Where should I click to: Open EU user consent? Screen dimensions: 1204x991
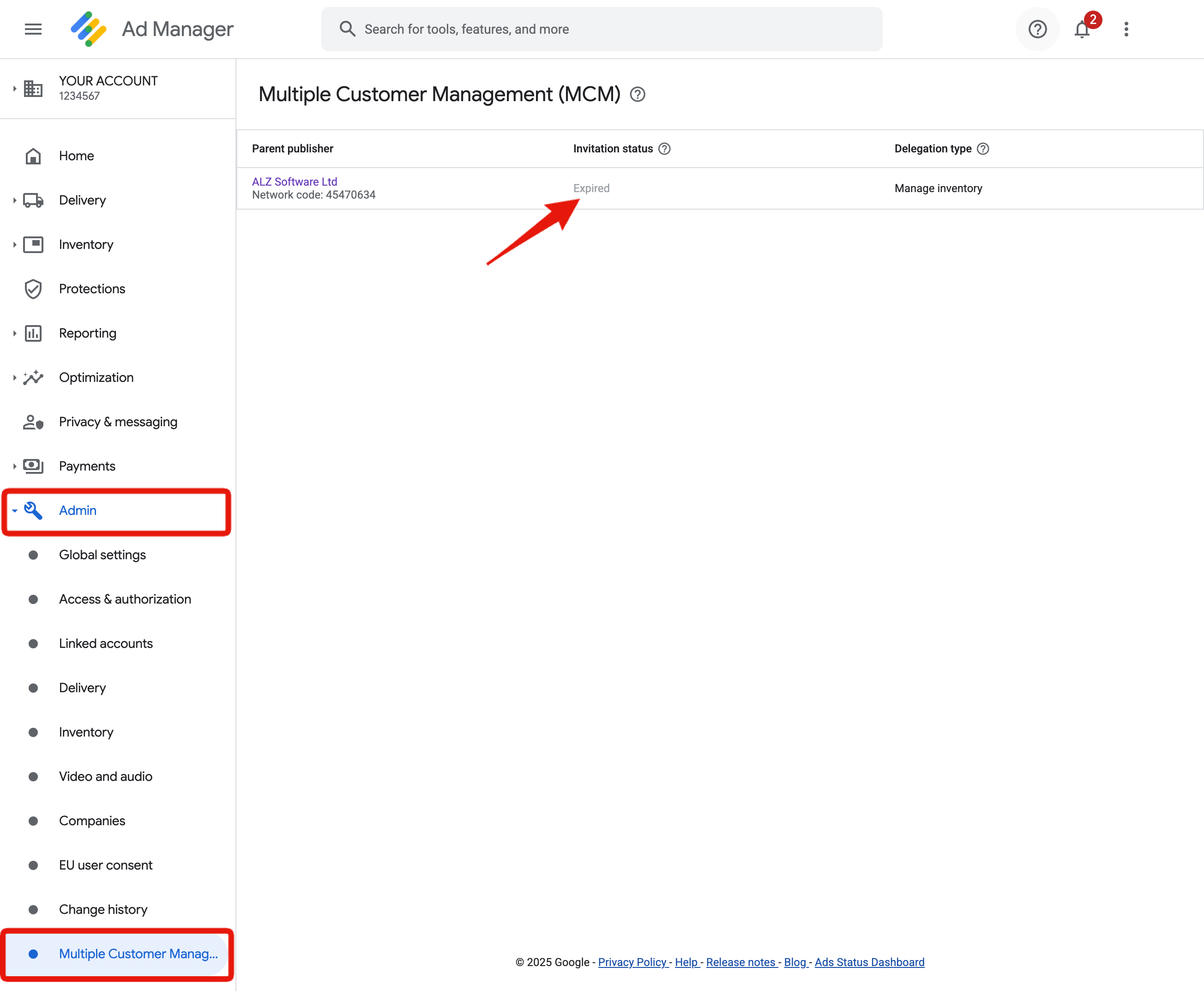(x=106, y=865)
